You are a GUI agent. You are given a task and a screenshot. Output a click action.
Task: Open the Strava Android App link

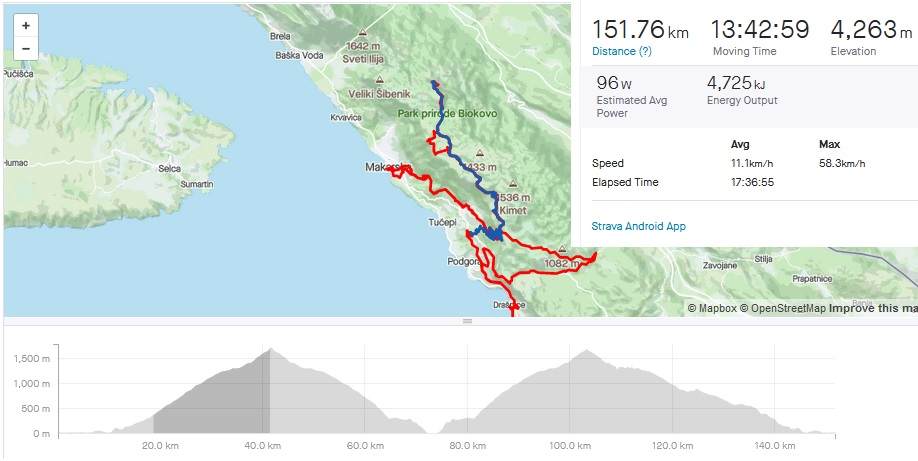(638, 226)
